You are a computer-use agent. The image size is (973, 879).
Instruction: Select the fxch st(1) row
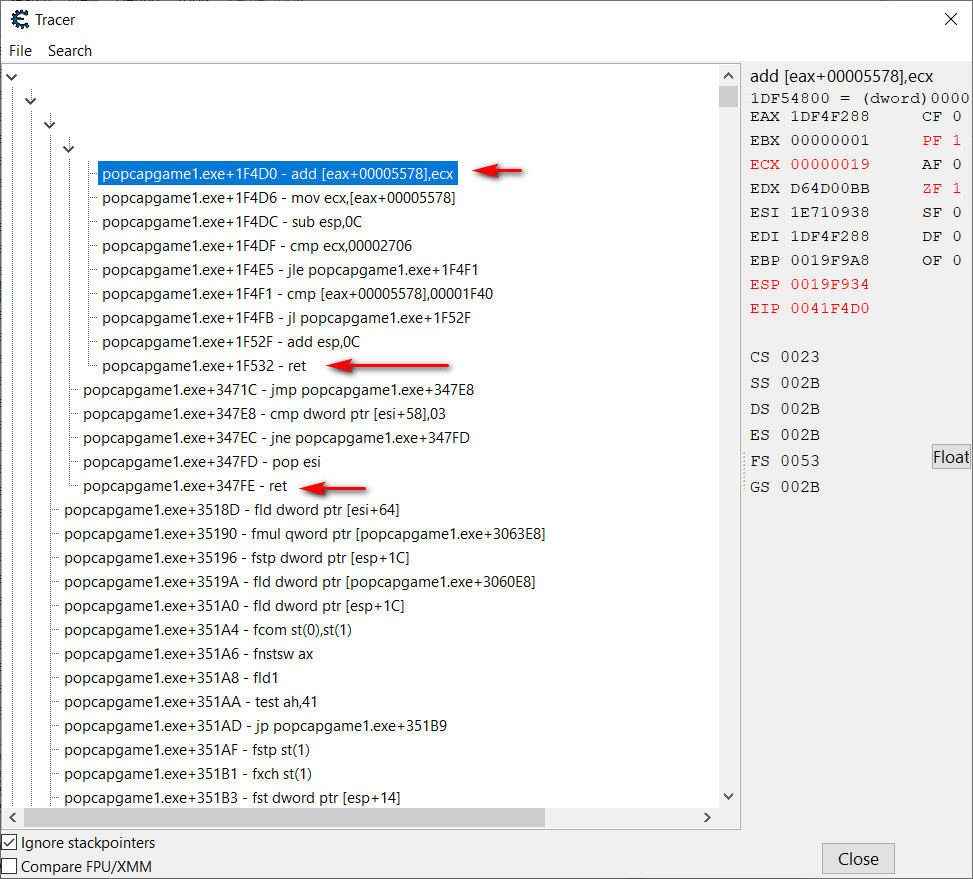tap(188, 774)
